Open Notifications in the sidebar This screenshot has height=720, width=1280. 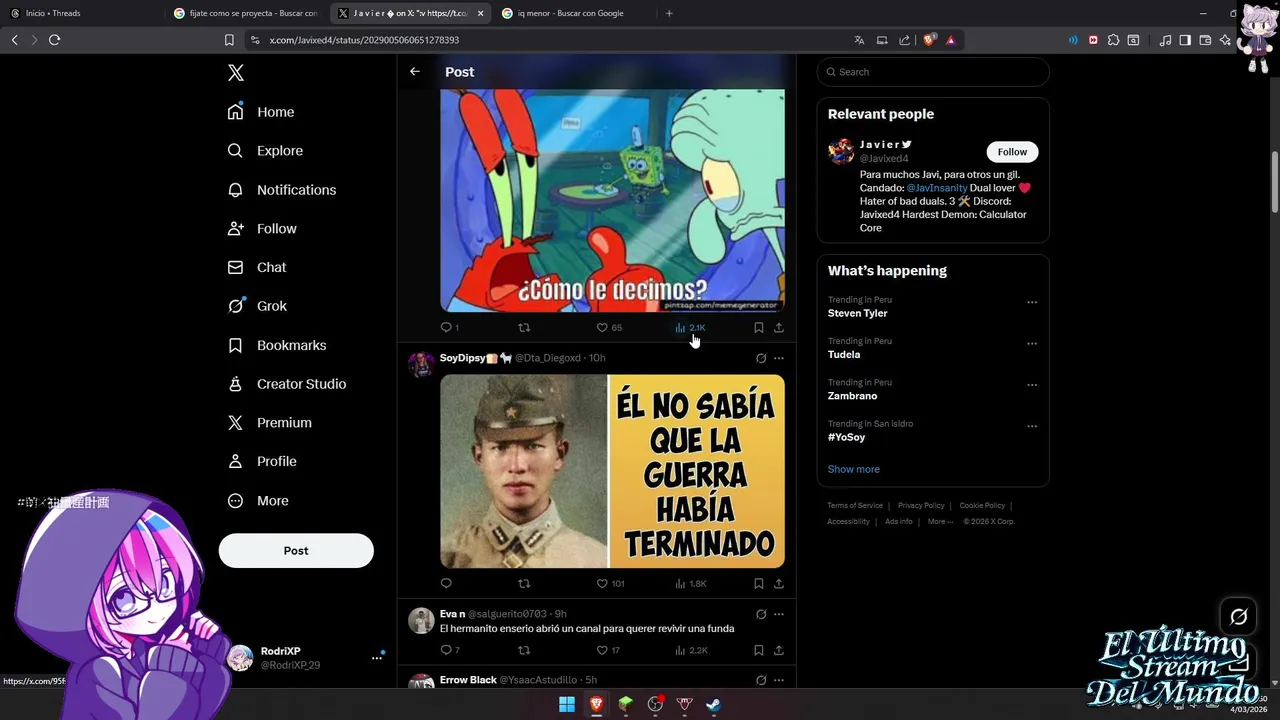[x=282, y=190]
